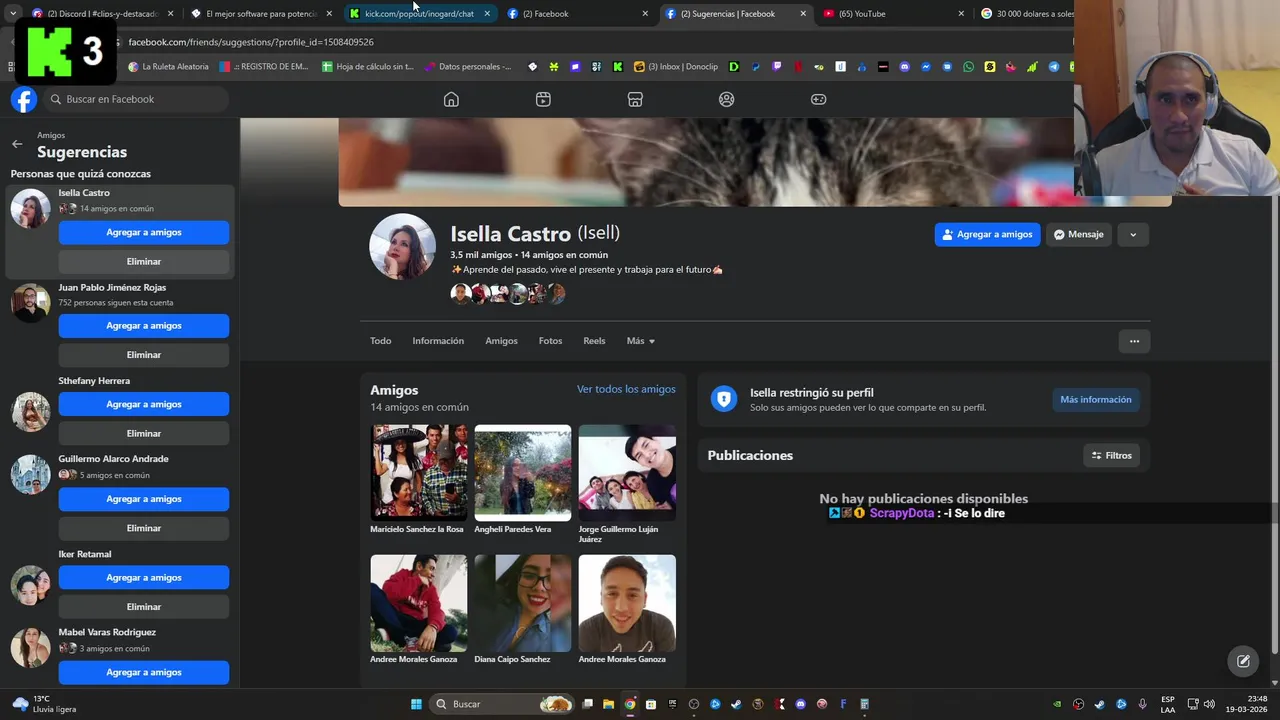Remove Sthefany Herrera suggestion with Eliminar
Viewport: 1280px width, 720px height.
click(144, 433)
